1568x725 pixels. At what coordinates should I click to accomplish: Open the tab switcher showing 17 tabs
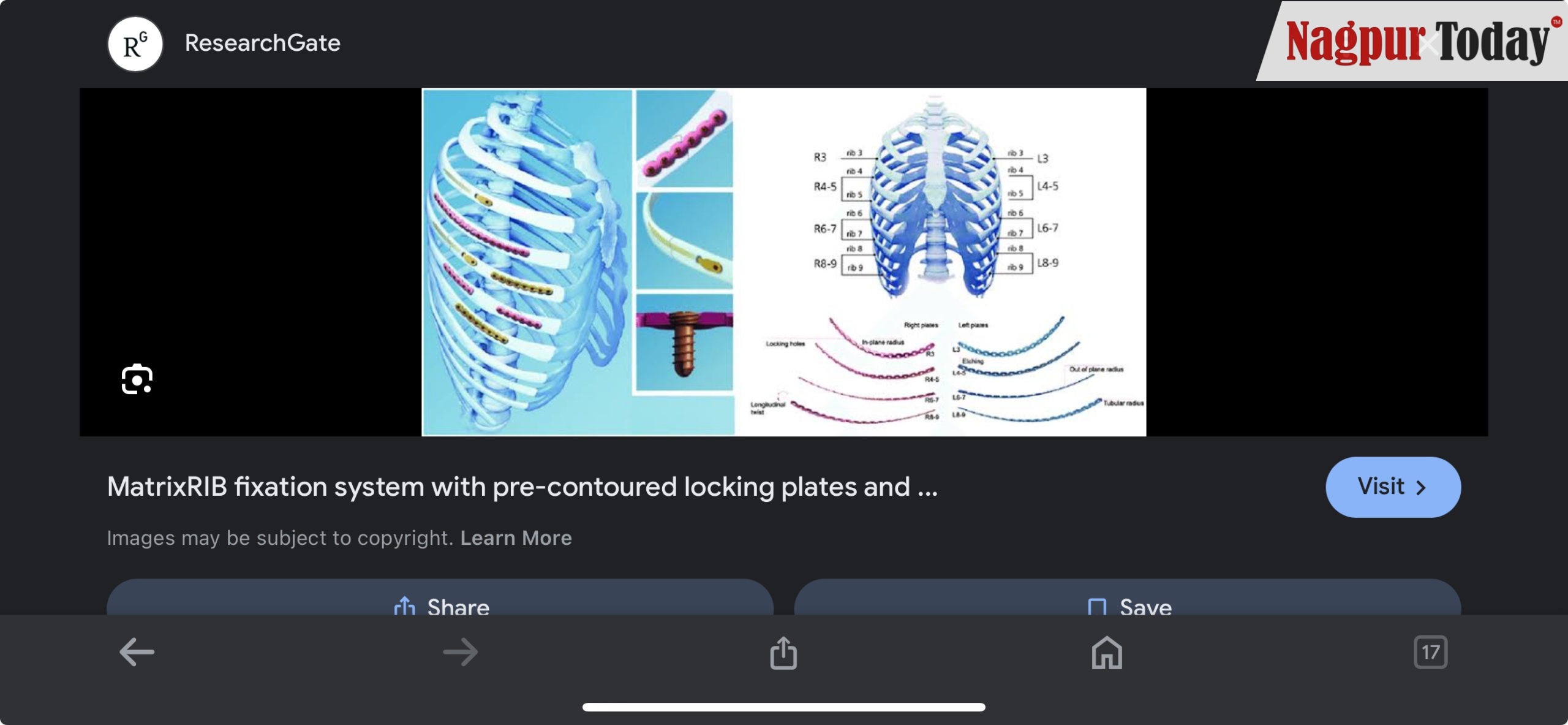[1431, 652]
